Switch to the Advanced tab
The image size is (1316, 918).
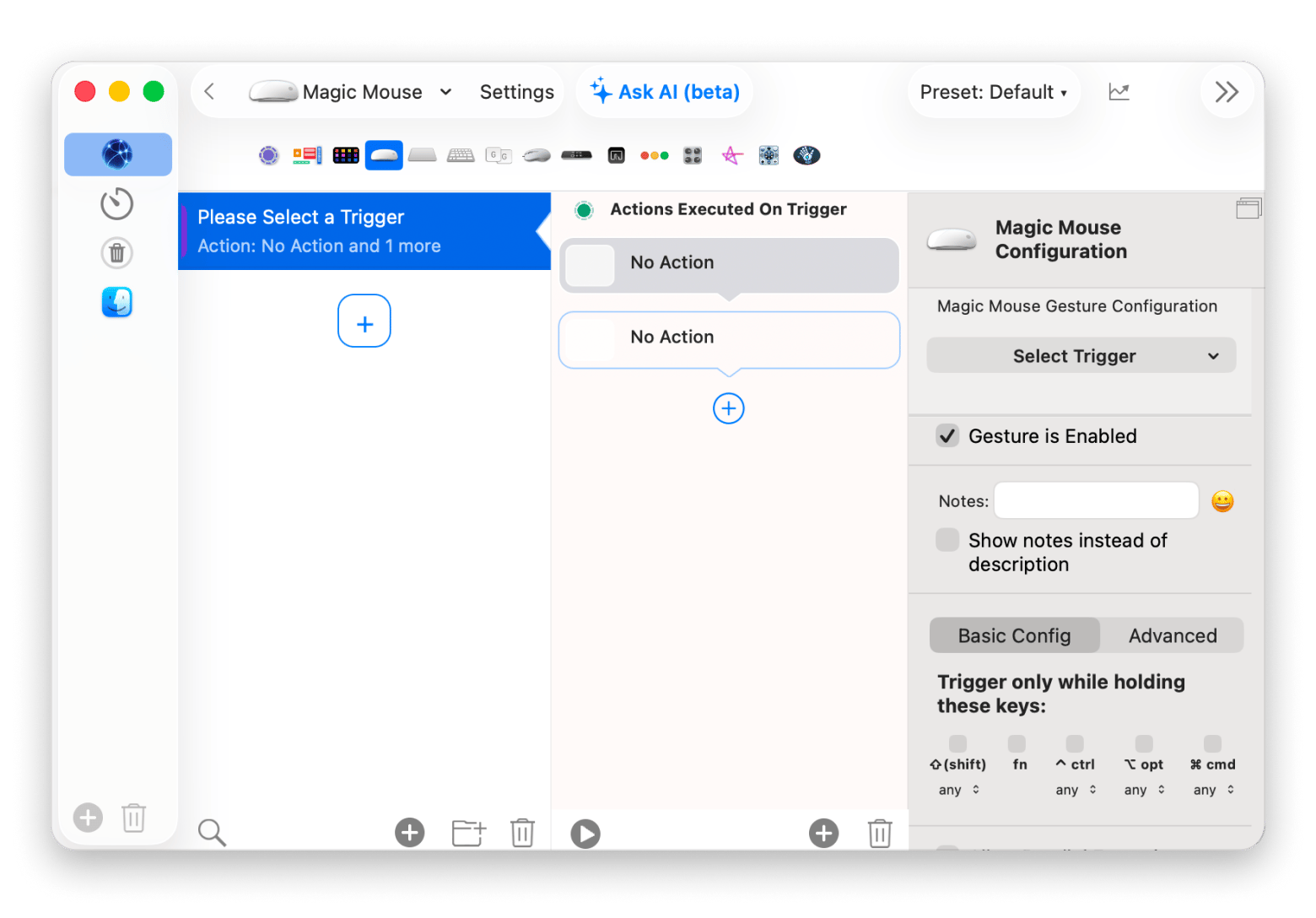pyautogui.click(x=1173, y=635)
